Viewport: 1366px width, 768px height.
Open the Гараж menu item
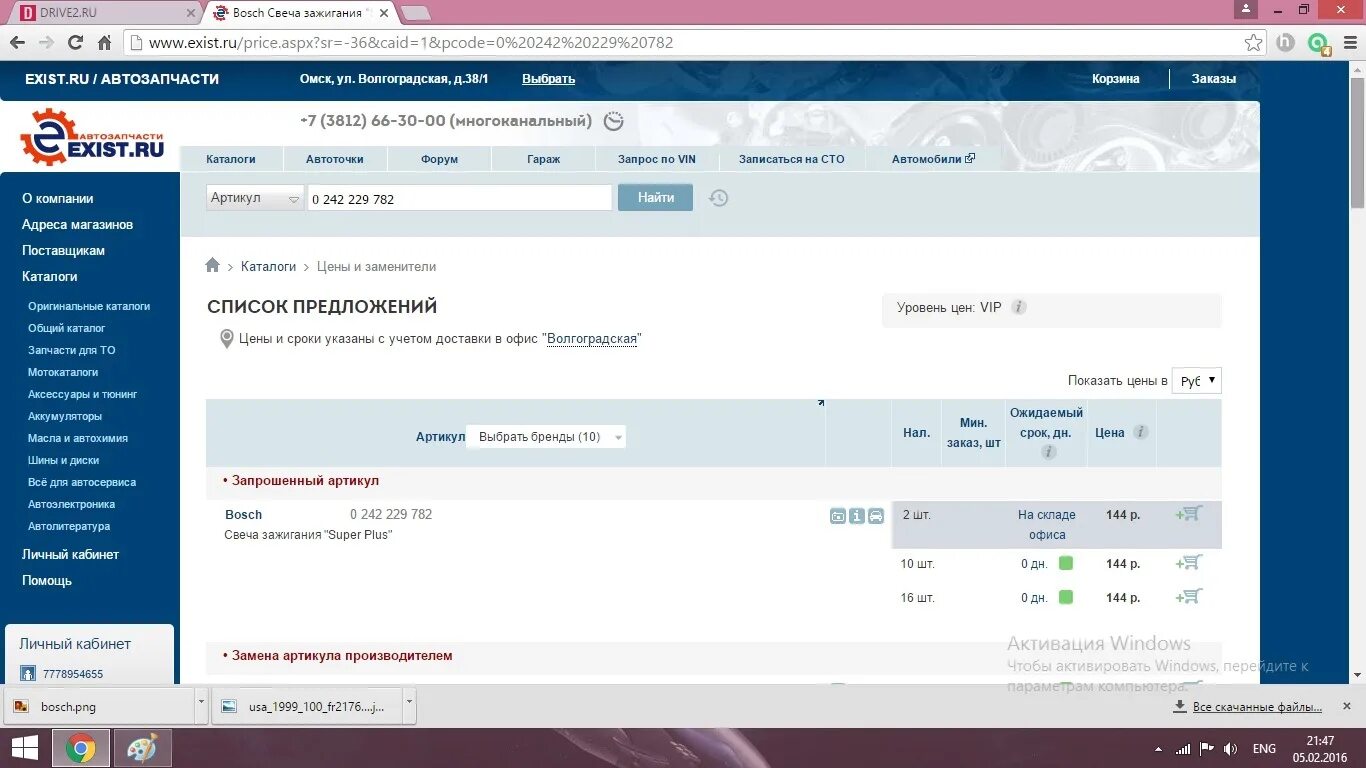click(543, 159)
